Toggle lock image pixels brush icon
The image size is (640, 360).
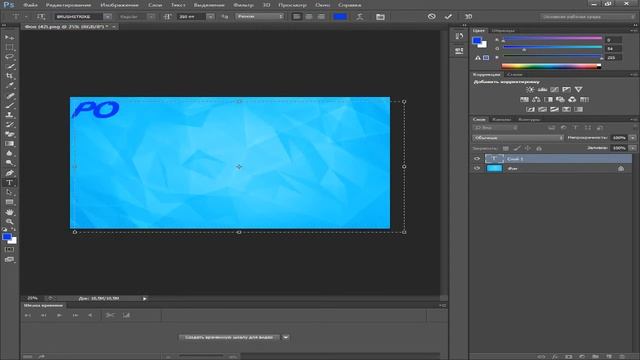517,149
